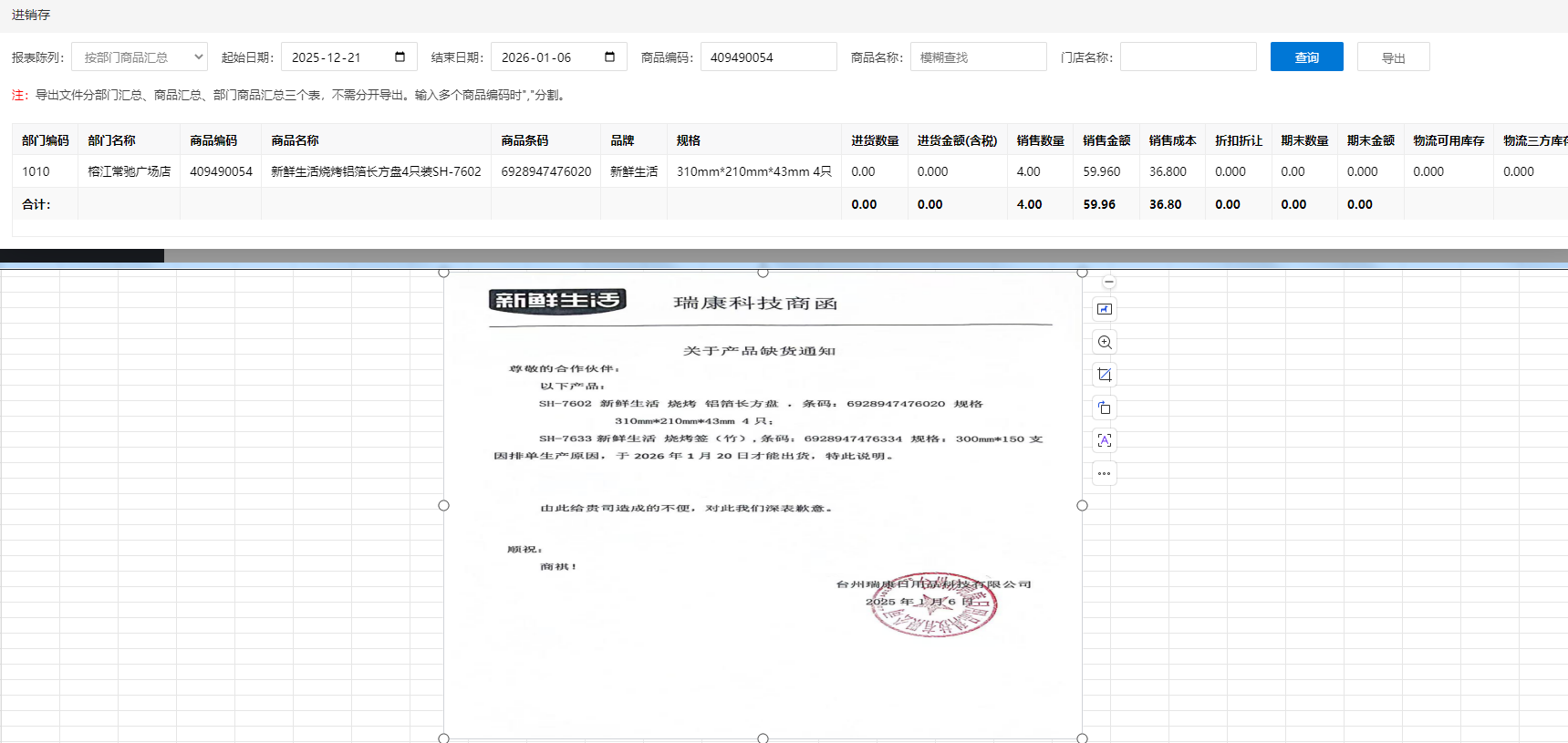Viewport: 1568px width, 743px height.
Task: Click the 商品编码 input field
Action: coord(768,57)
